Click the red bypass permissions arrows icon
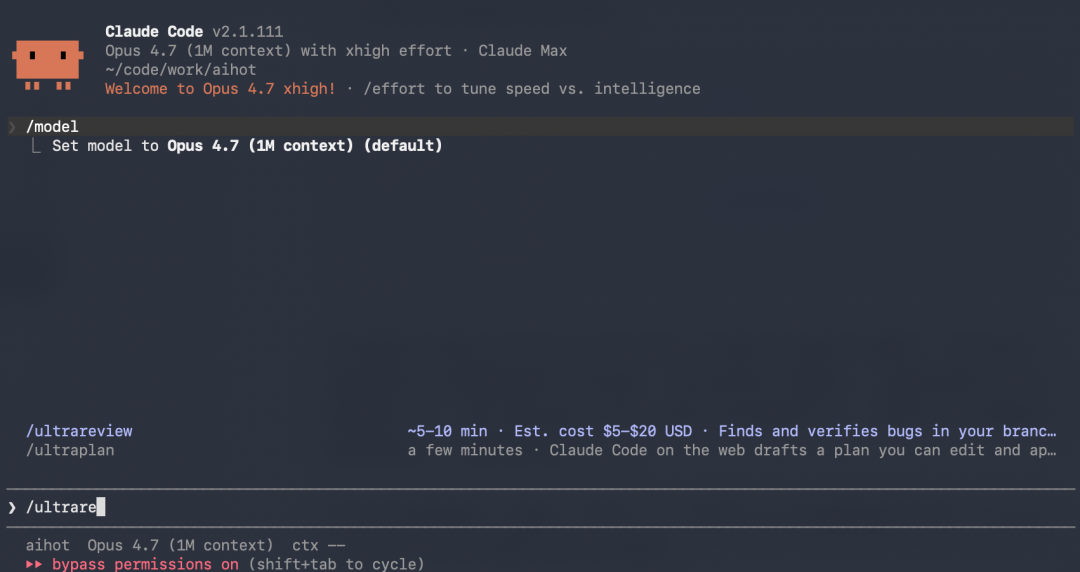This screenshot has width=1080, height=572. (34, 564)
